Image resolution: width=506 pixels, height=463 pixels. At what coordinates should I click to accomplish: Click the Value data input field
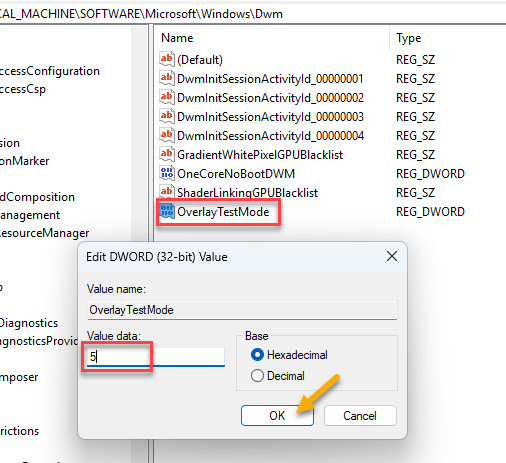(x=156, y=357)
